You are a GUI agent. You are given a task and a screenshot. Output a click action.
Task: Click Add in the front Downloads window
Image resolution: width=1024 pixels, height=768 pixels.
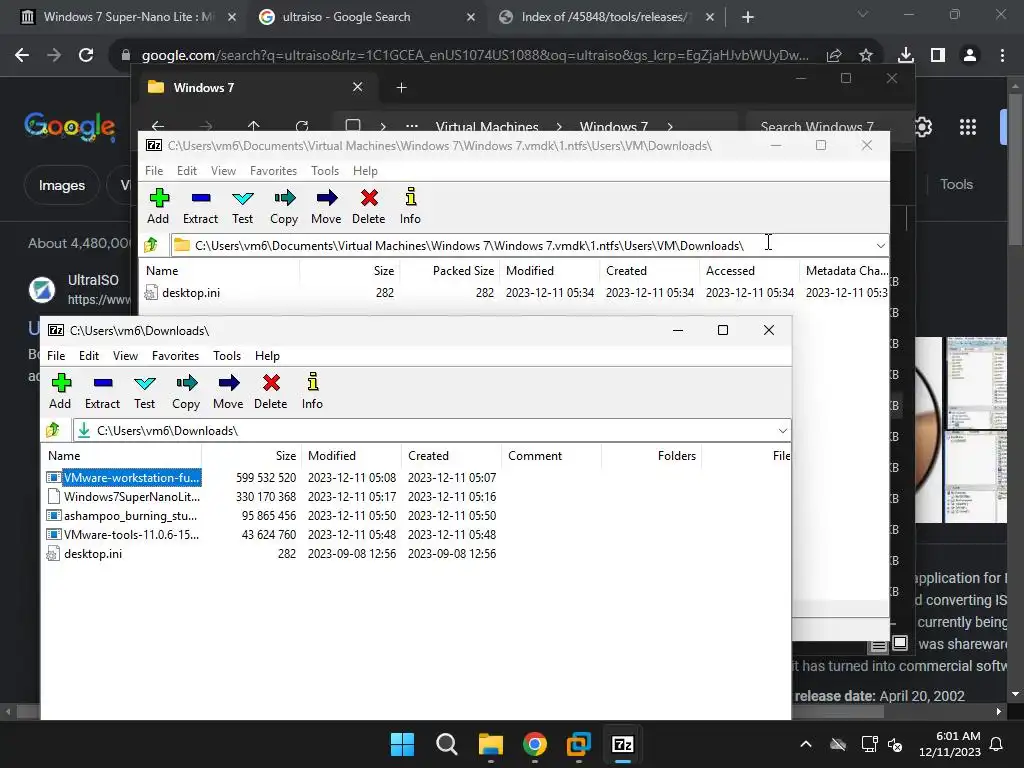point(61,391)
